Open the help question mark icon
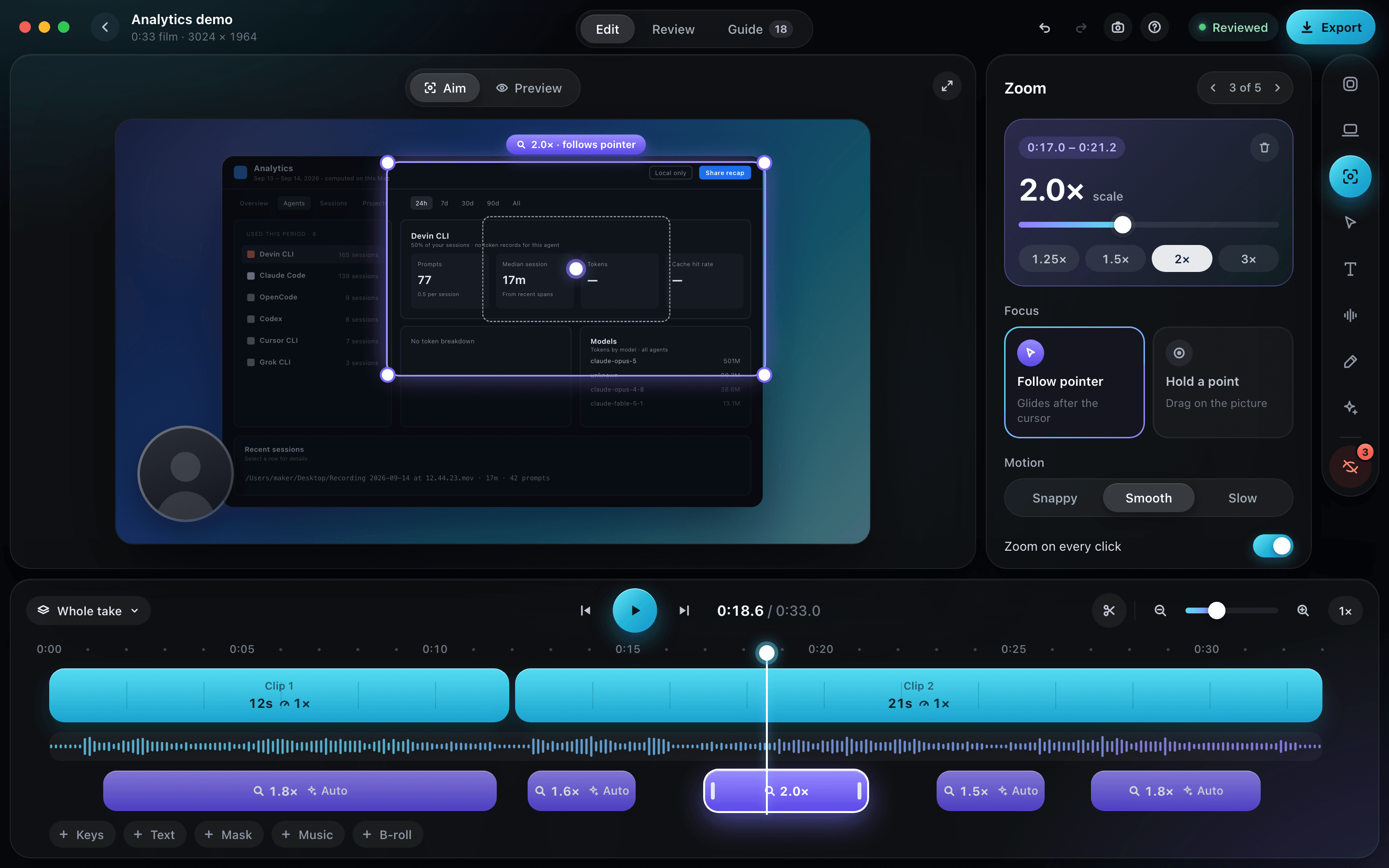 [1155, 27]
